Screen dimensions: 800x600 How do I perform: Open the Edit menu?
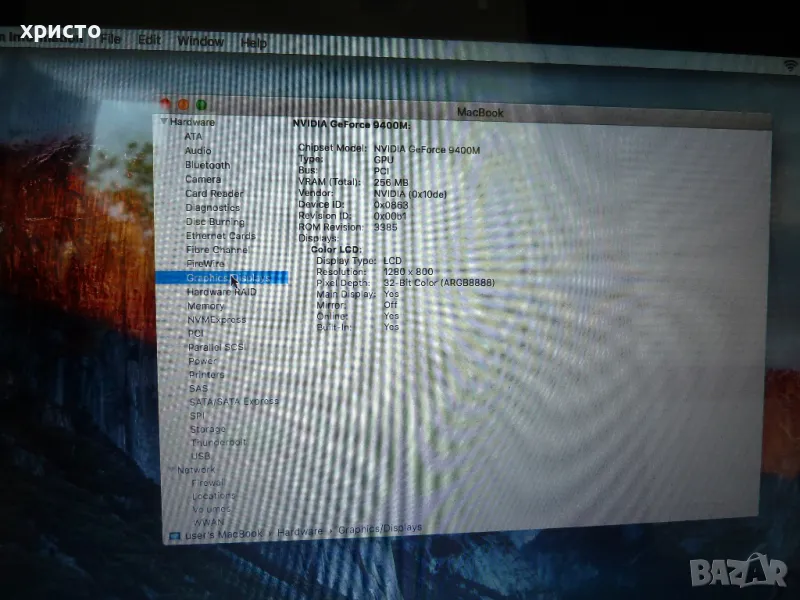point(149,40)
